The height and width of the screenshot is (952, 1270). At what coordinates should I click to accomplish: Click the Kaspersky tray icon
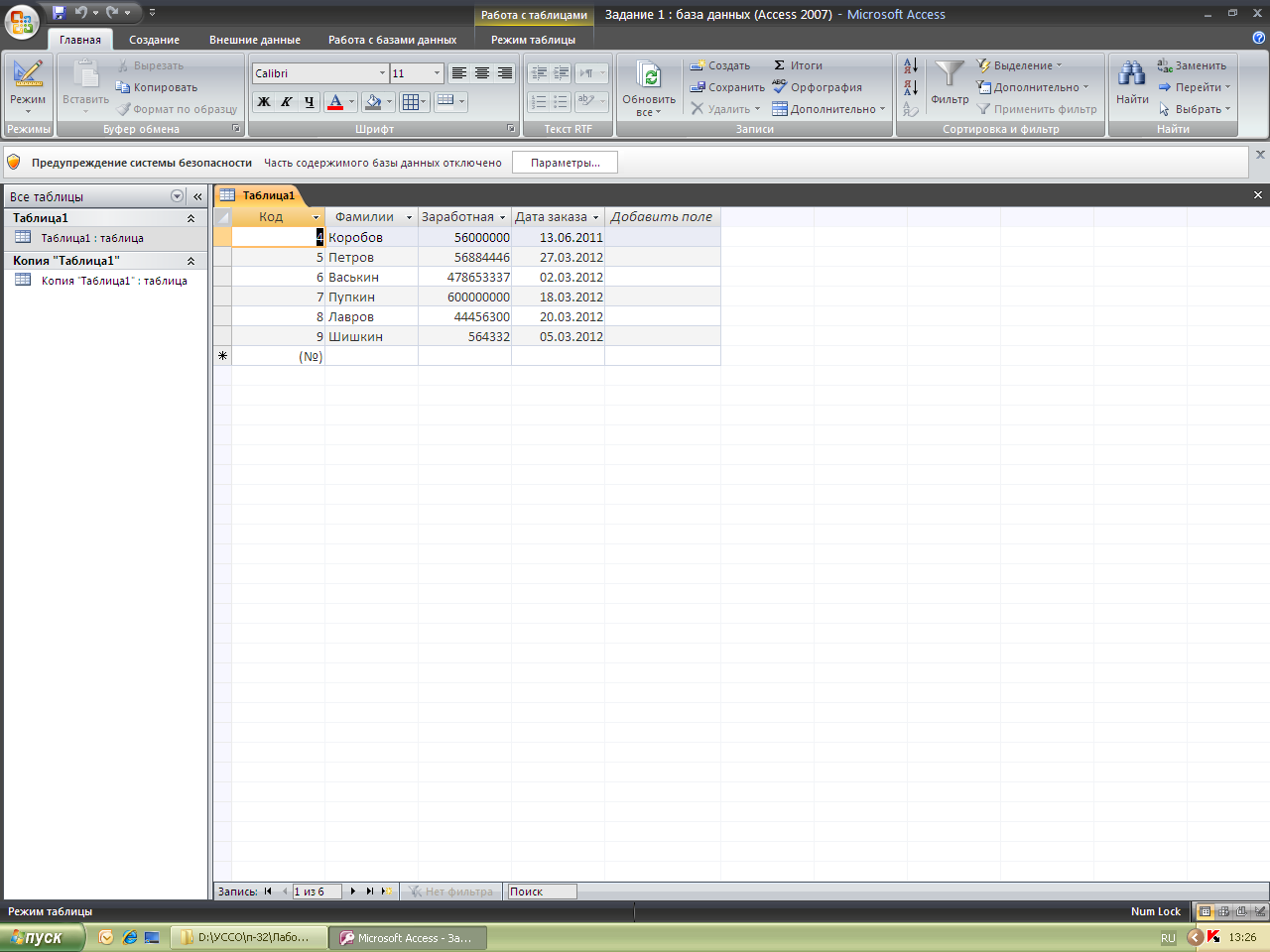[x=1213, y=937]
